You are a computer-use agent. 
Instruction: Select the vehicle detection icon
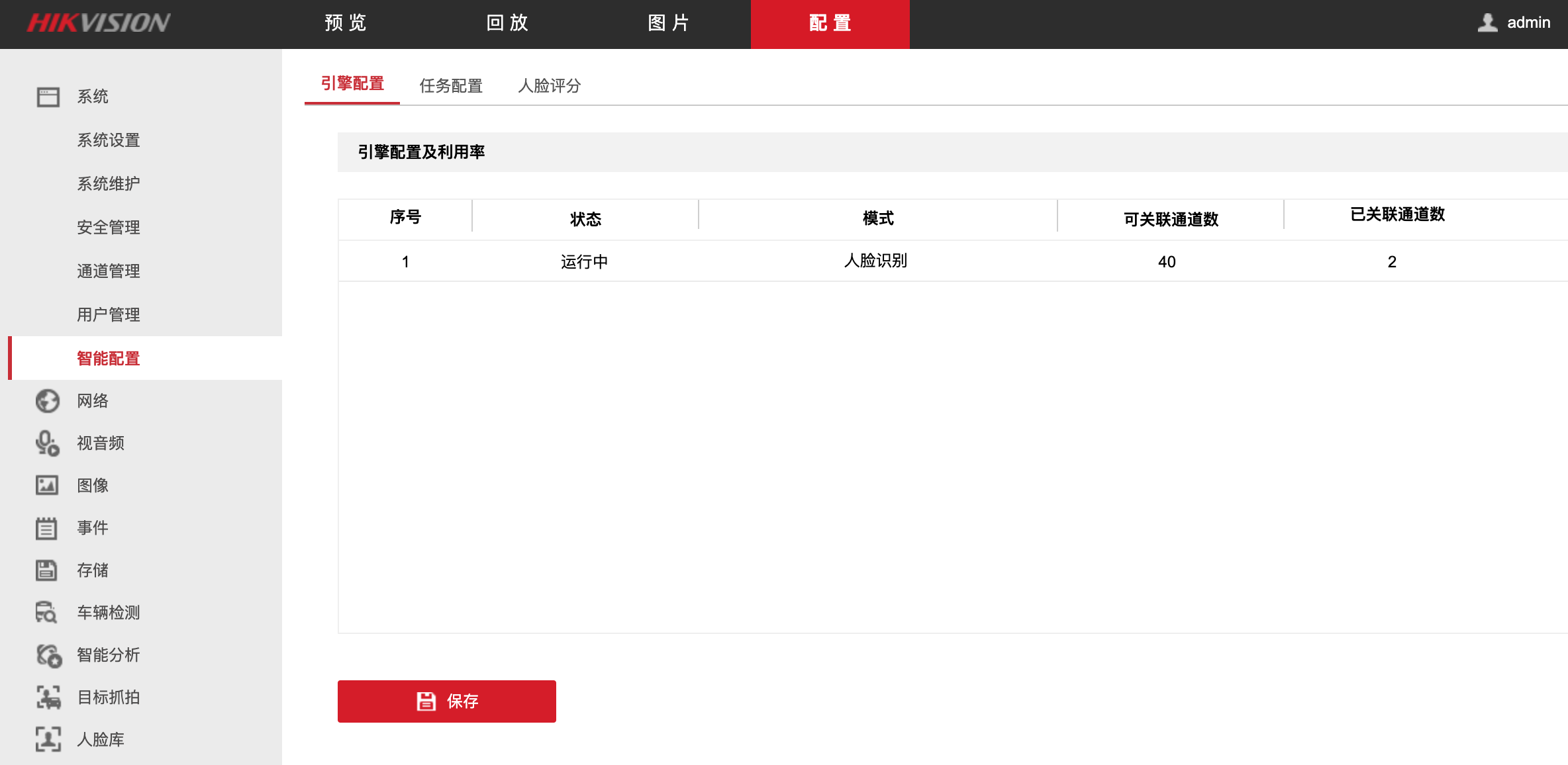click(x=48, y=613)
